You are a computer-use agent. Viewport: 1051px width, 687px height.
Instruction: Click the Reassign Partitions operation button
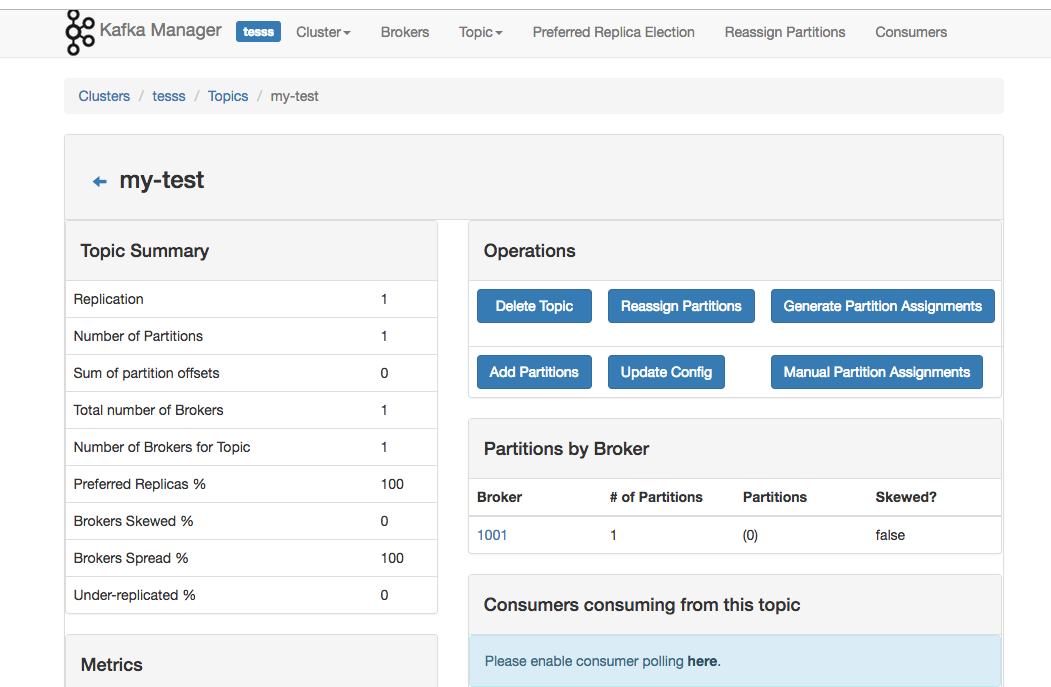pos(681,306)
